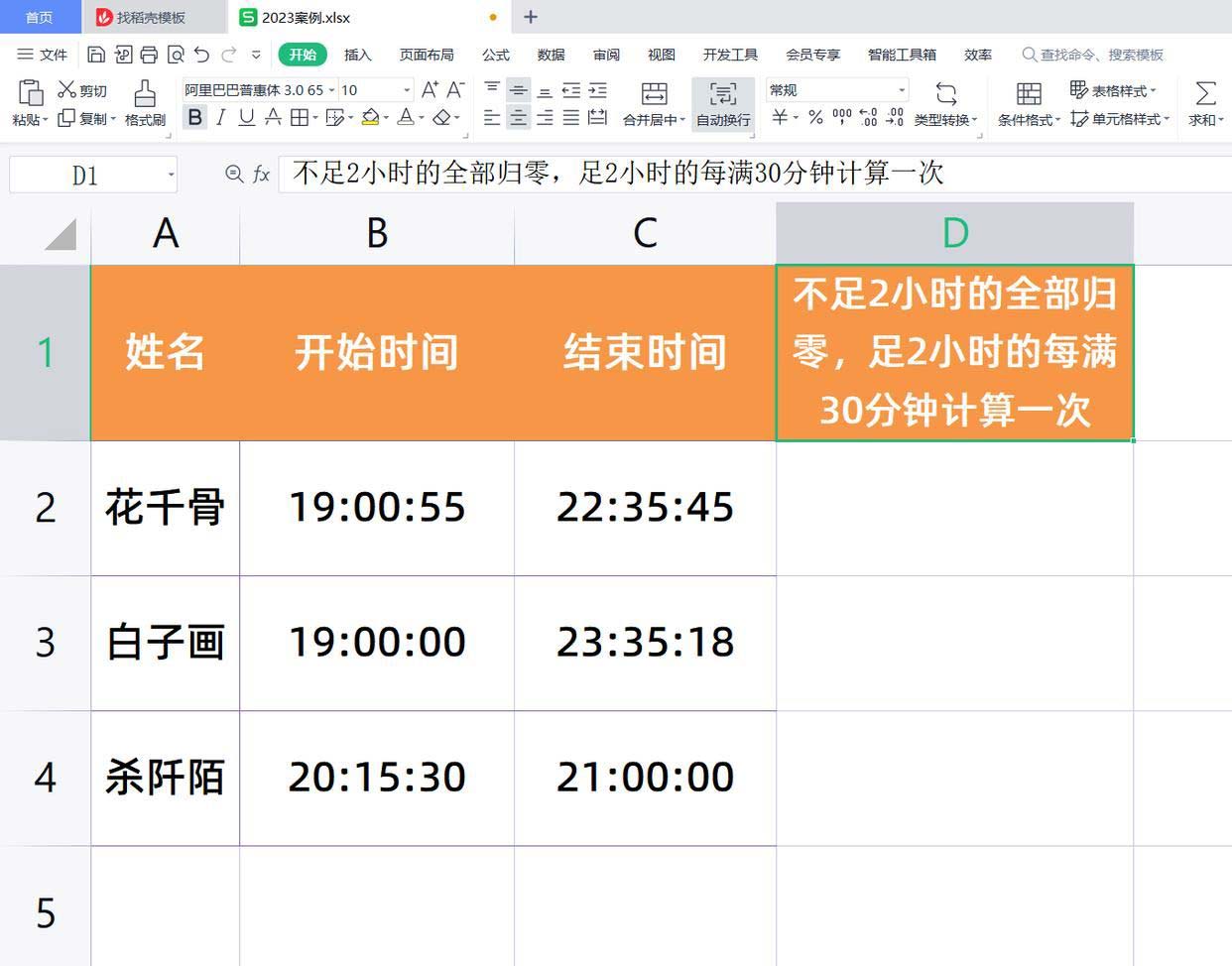Switch to the 公式 Formulas tab
The height and width of the screenshot is (966, 1232).
pyautogui.click(x=496, y=55)
